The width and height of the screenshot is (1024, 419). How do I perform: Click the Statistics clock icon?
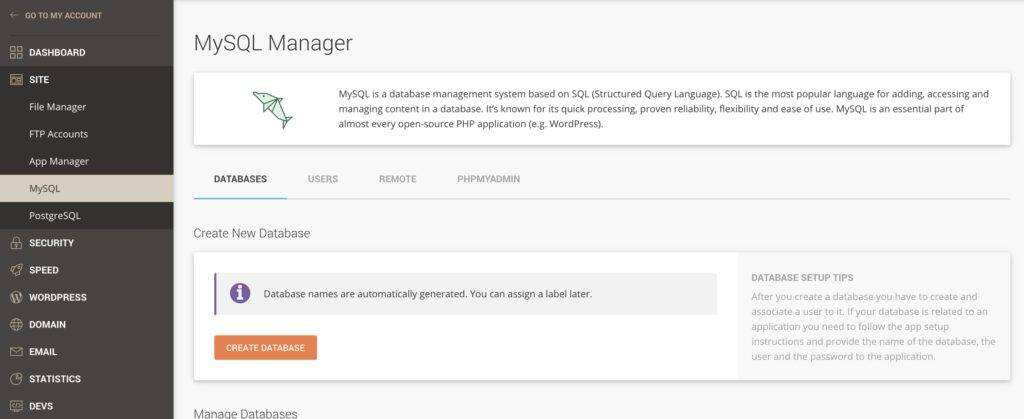(x=15, y=379)
